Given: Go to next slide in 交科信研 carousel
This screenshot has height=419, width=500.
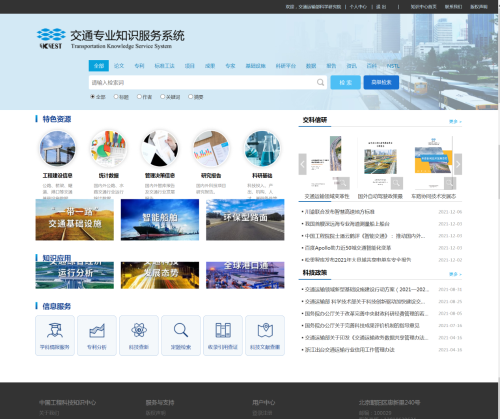Looking at the screenshot, I should [x=458, y=164].
